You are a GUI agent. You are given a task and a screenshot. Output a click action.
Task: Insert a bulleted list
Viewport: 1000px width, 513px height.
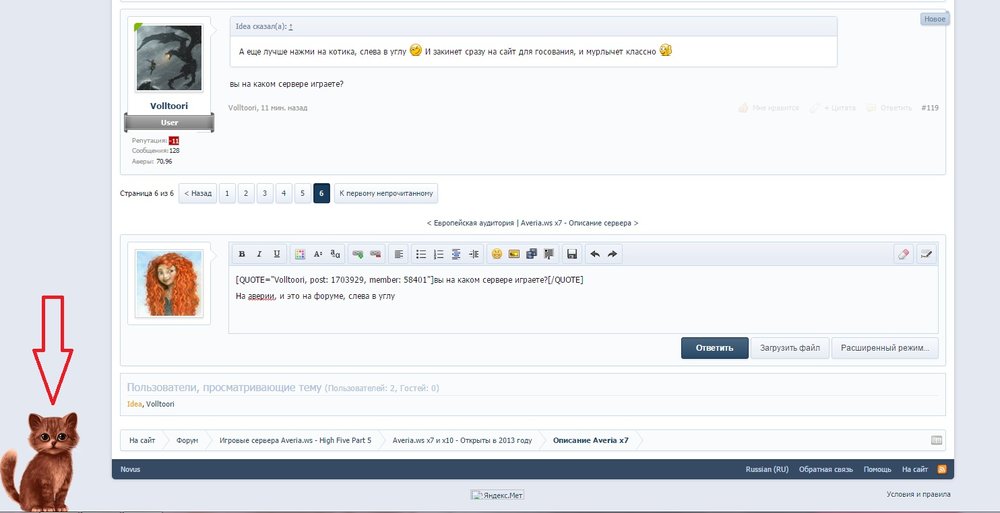[421, 254]
